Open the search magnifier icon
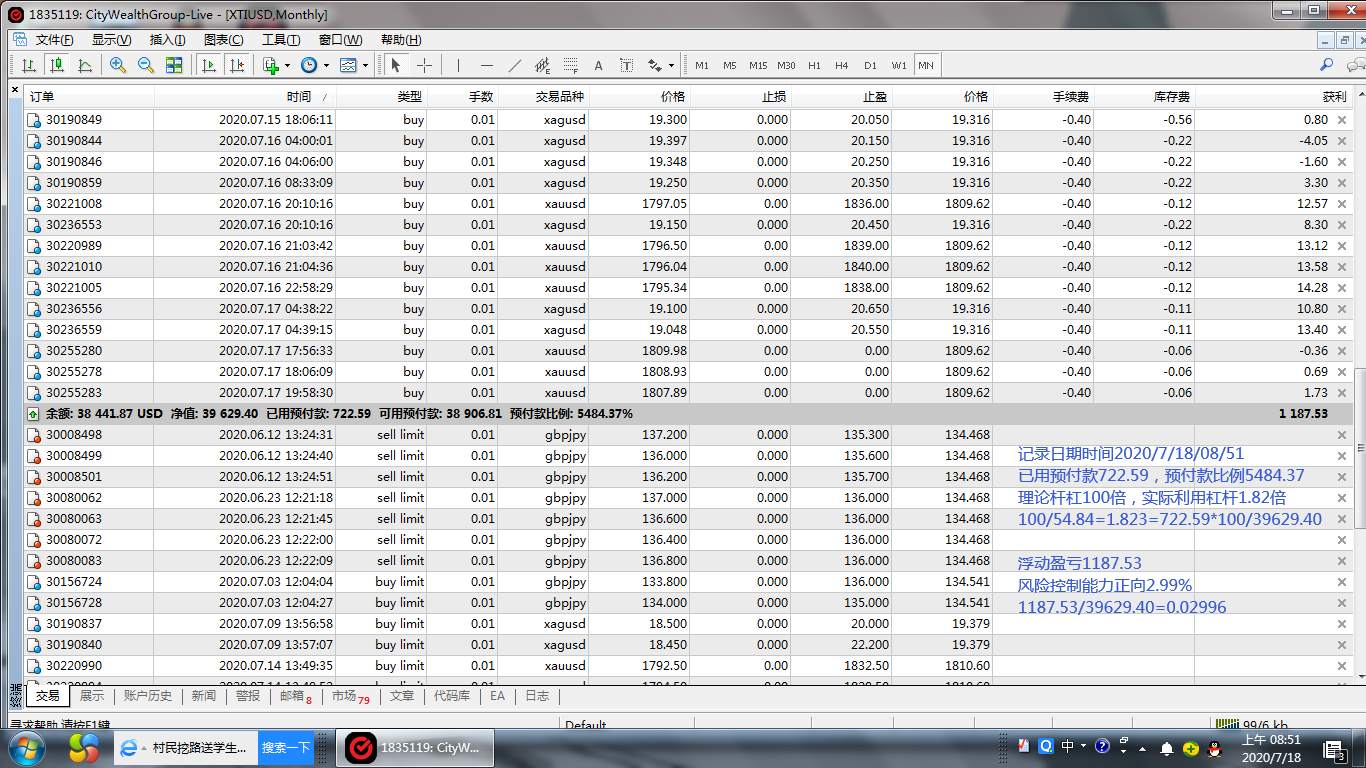Screen dimensions: 1366x768 1327,65
